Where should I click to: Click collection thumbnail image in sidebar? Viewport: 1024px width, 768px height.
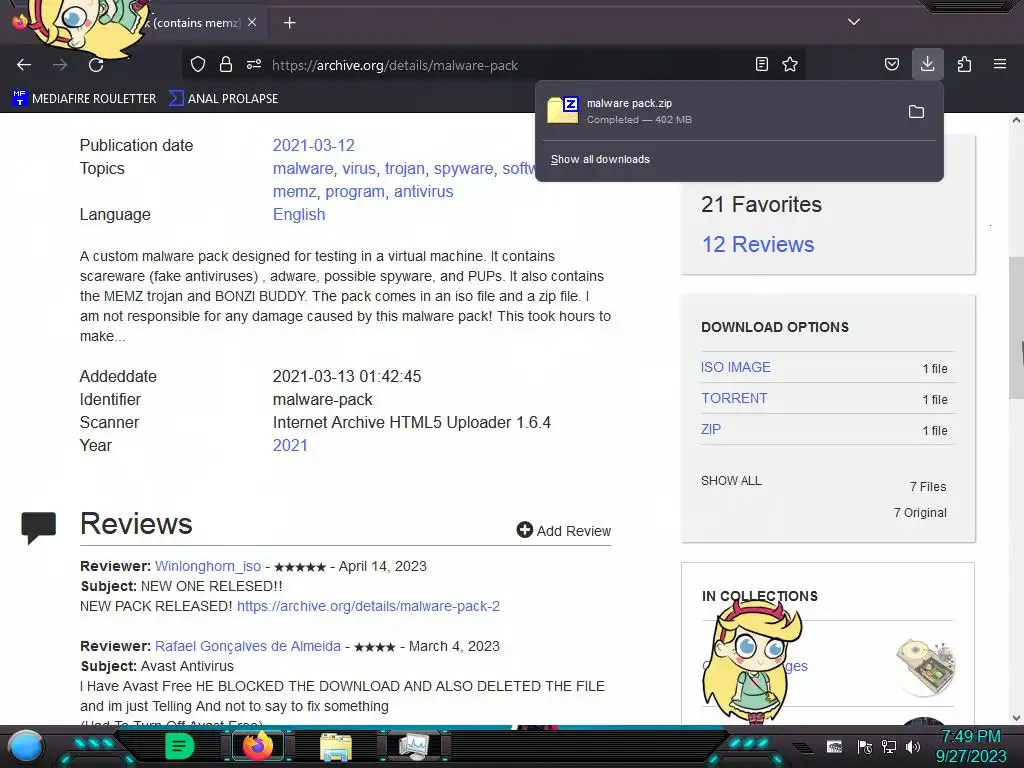[x=925, y=665]
